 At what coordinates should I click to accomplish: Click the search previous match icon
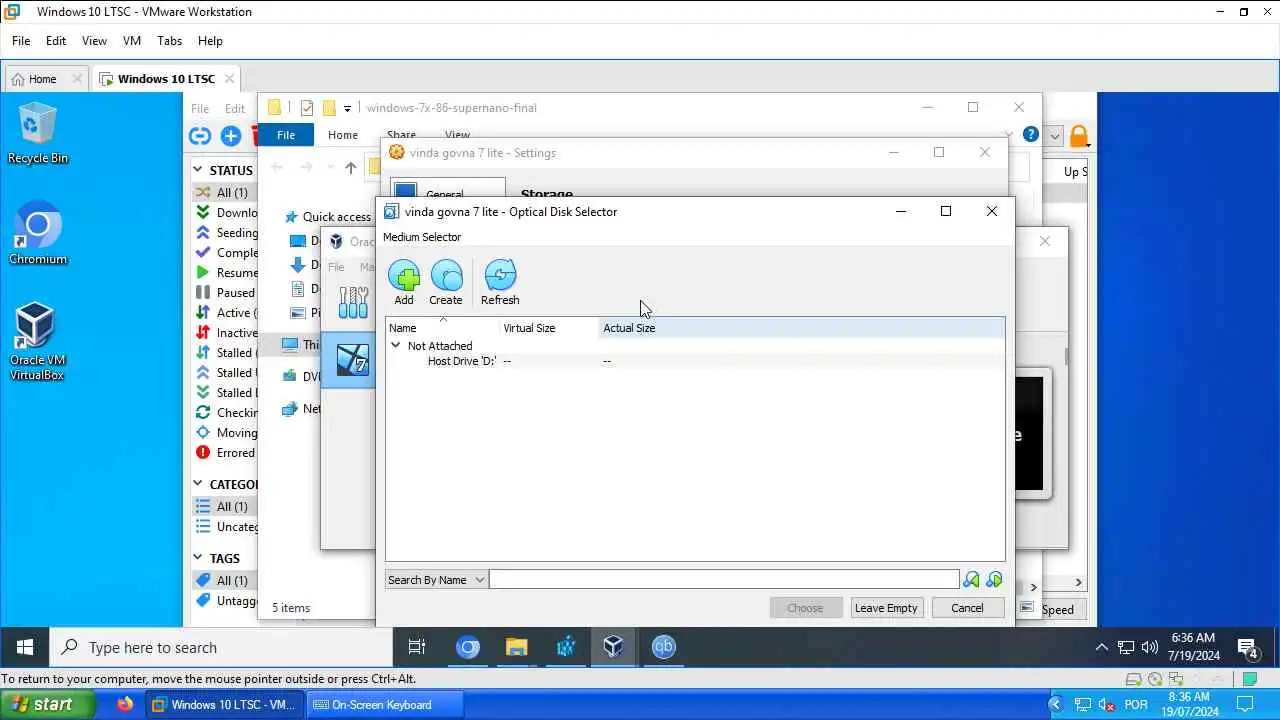(971, 580)
